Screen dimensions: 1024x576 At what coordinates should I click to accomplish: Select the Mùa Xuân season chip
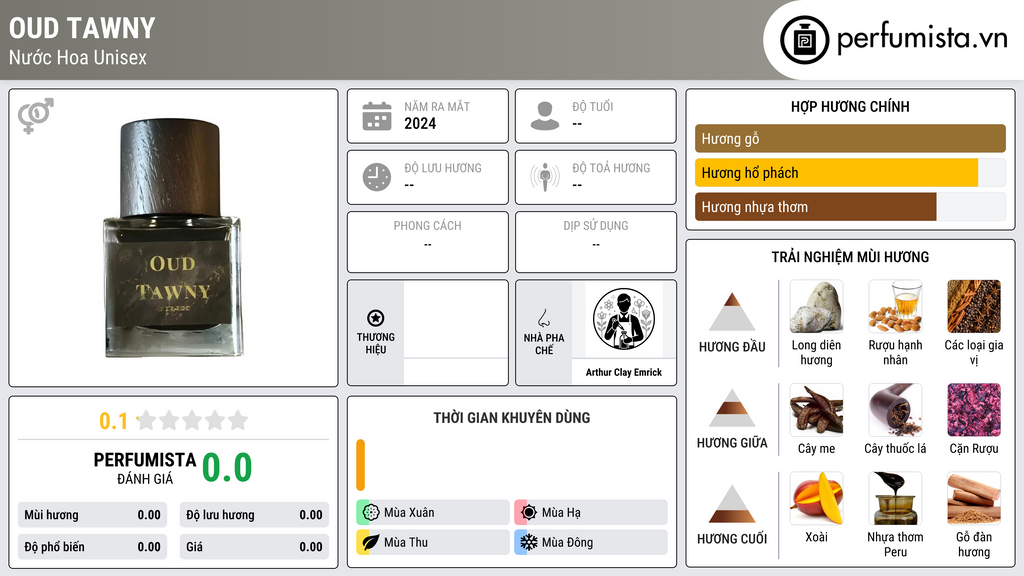click(433, 513)
